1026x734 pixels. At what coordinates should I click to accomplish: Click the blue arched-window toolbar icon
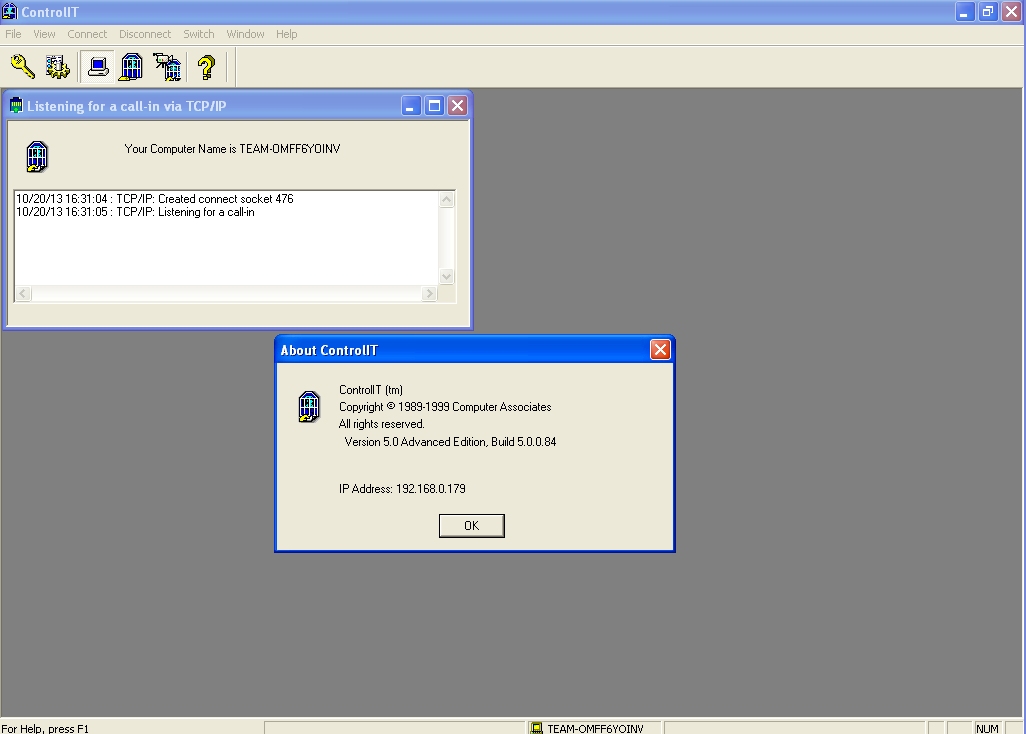(x=132, y=67)
